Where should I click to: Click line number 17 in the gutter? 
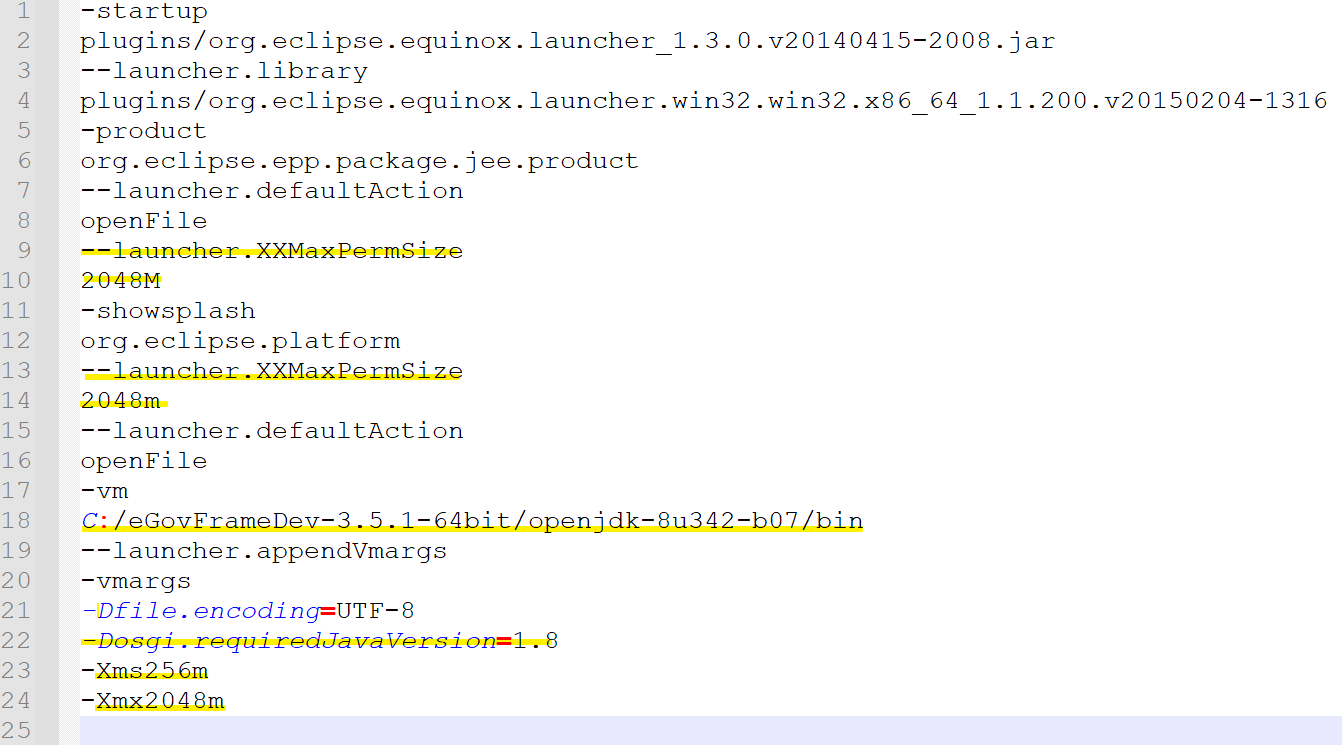pos(17,491)
